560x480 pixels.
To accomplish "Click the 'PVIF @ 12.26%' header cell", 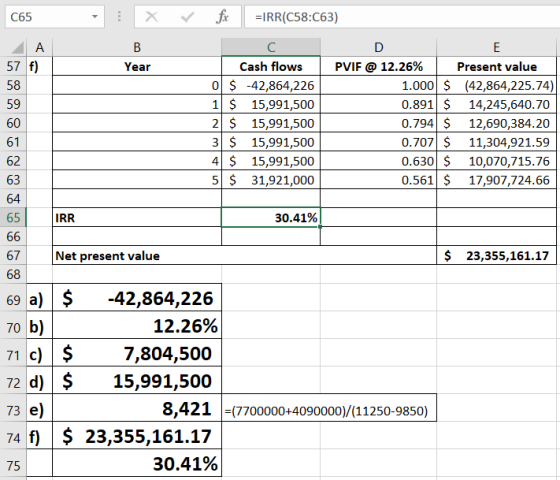I will point(378,66).
